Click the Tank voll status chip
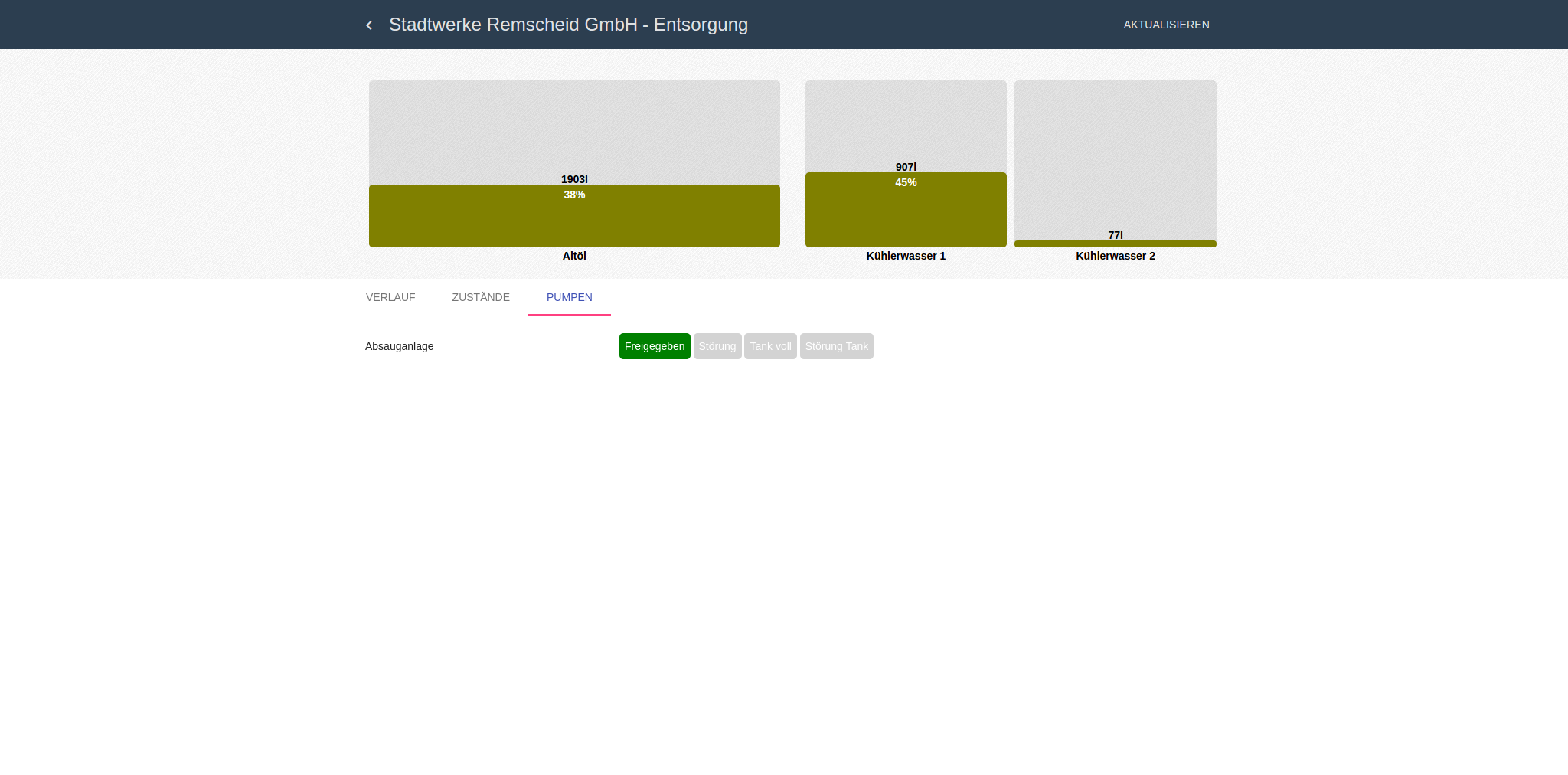Screen dimensions: 1568x775 (770, 346)
